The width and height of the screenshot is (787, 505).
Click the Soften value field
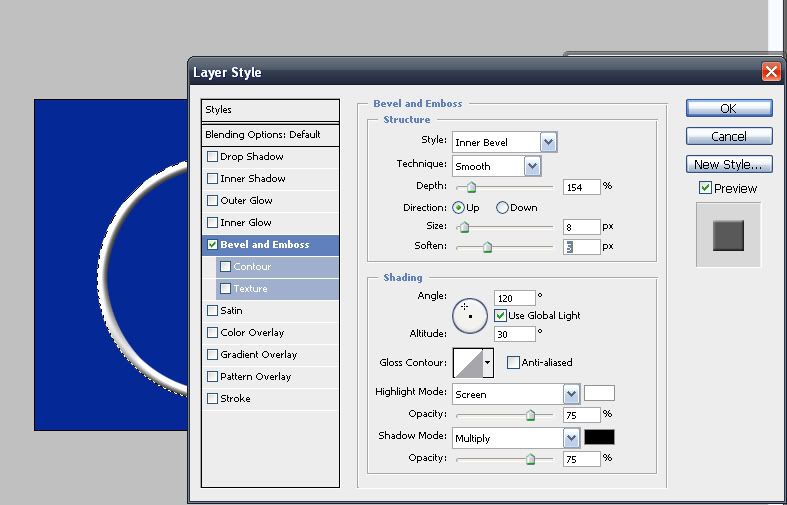click(581, 246)
